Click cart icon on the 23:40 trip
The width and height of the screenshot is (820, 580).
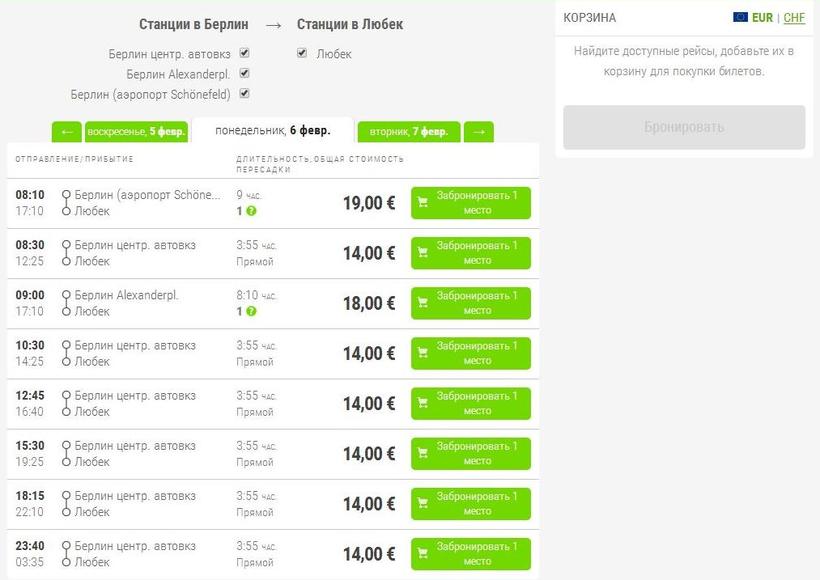tap(423, 554)
